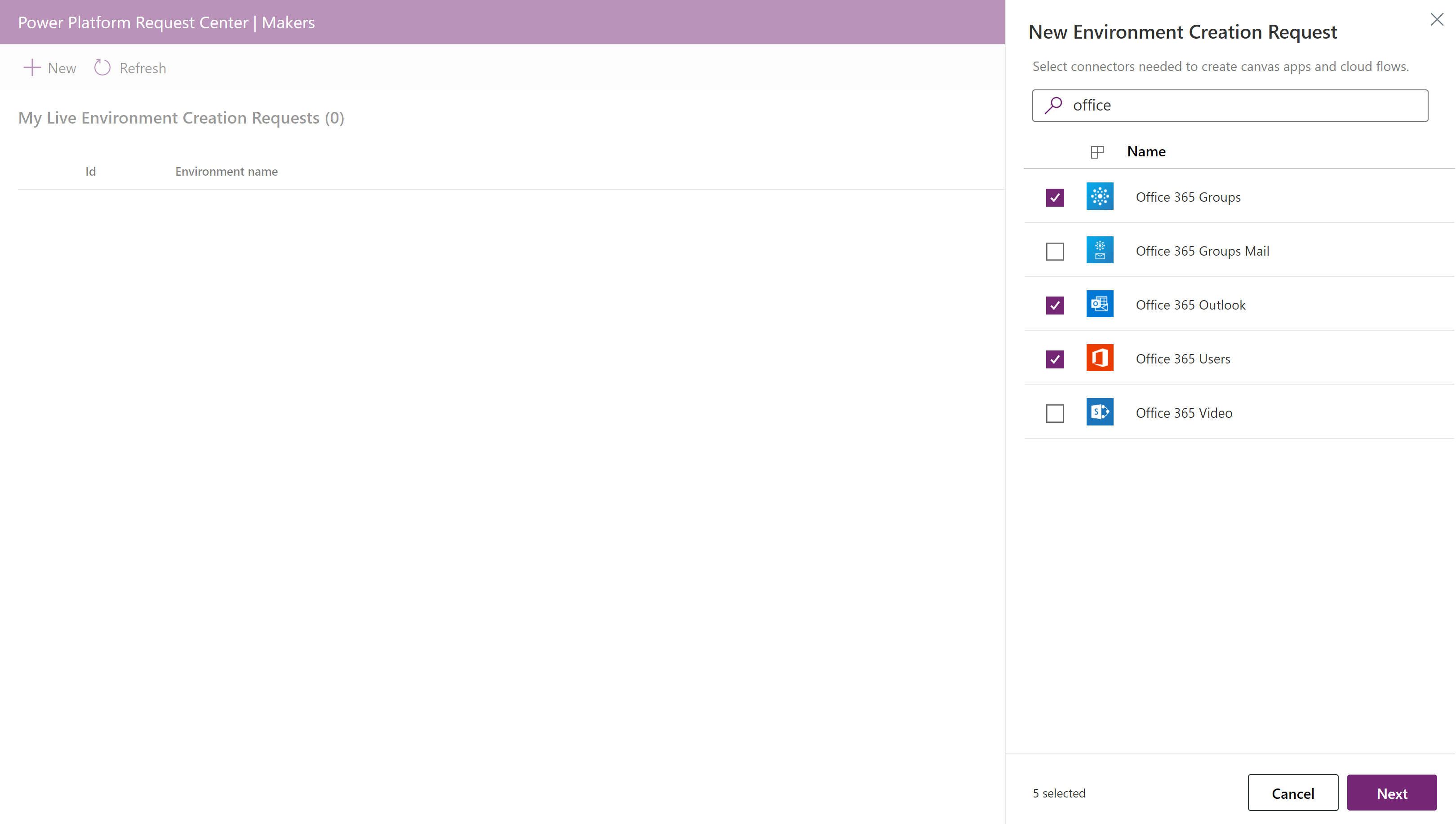Click the Next button to proceed
Screen dimensions: 1456x824
point(1392,793)
